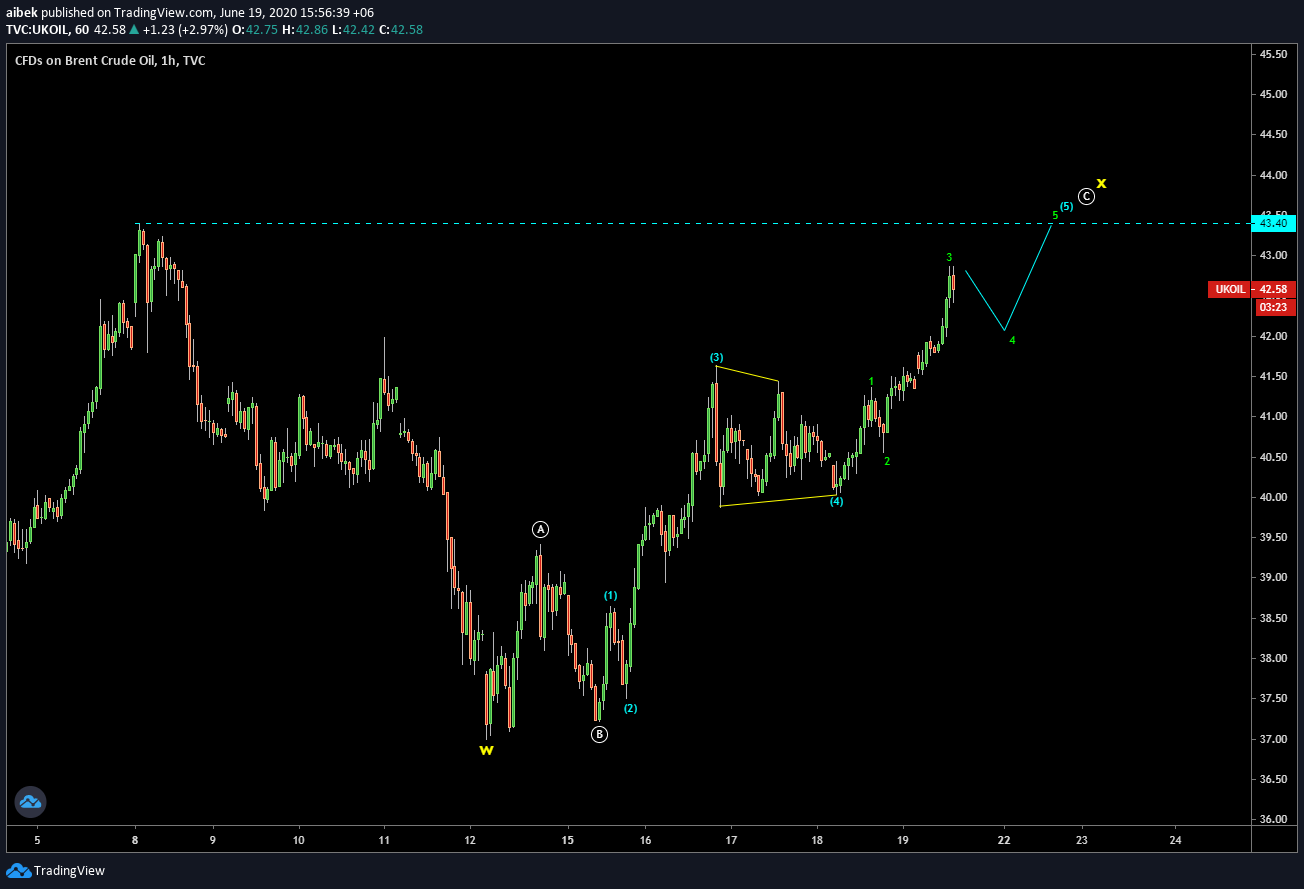
Task: Click the 45.50 price axis label
Action: [1273, 54]
